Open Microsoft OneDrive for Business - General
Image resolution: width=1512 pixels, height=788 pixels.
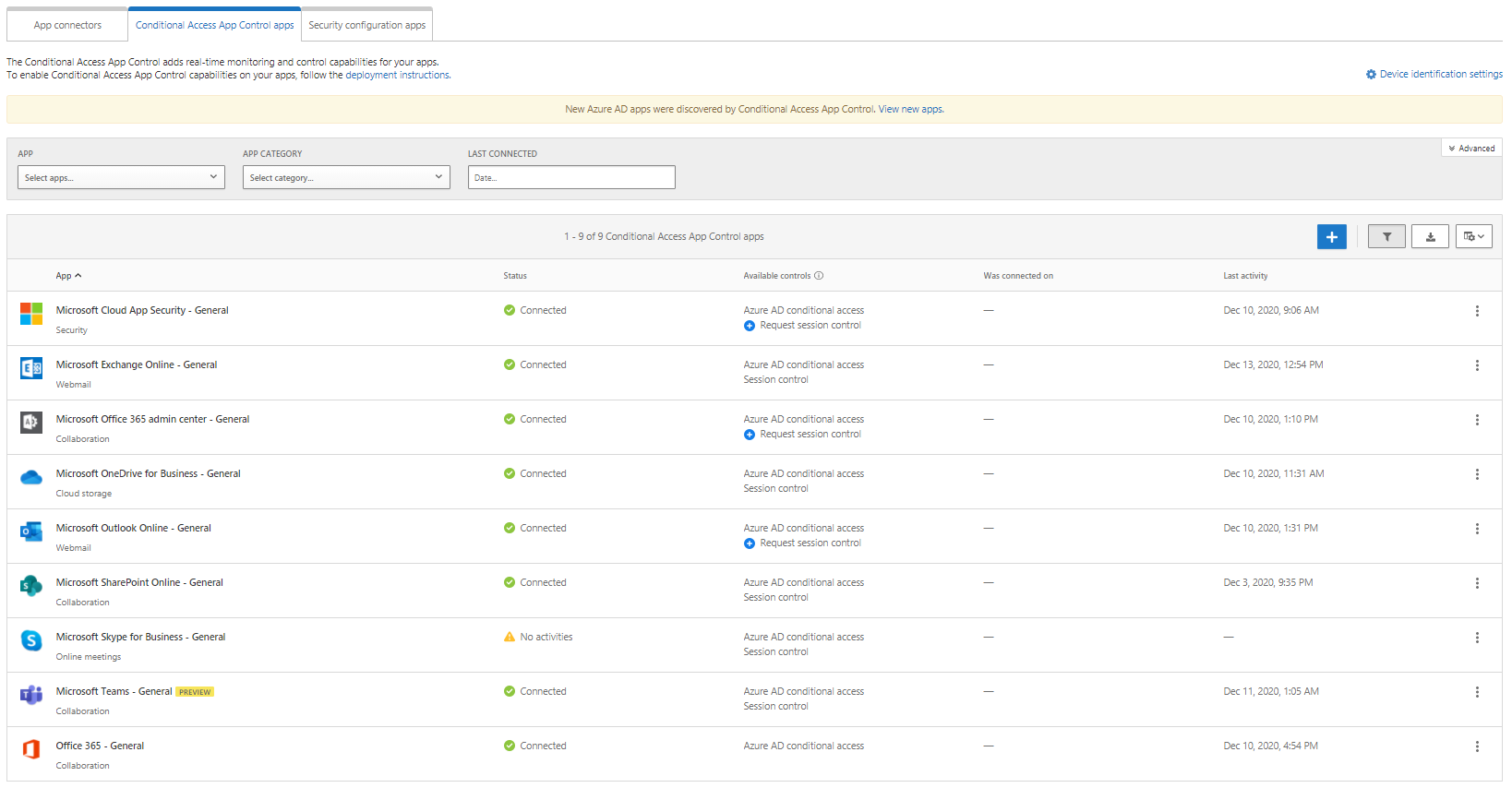pos(148,474)
